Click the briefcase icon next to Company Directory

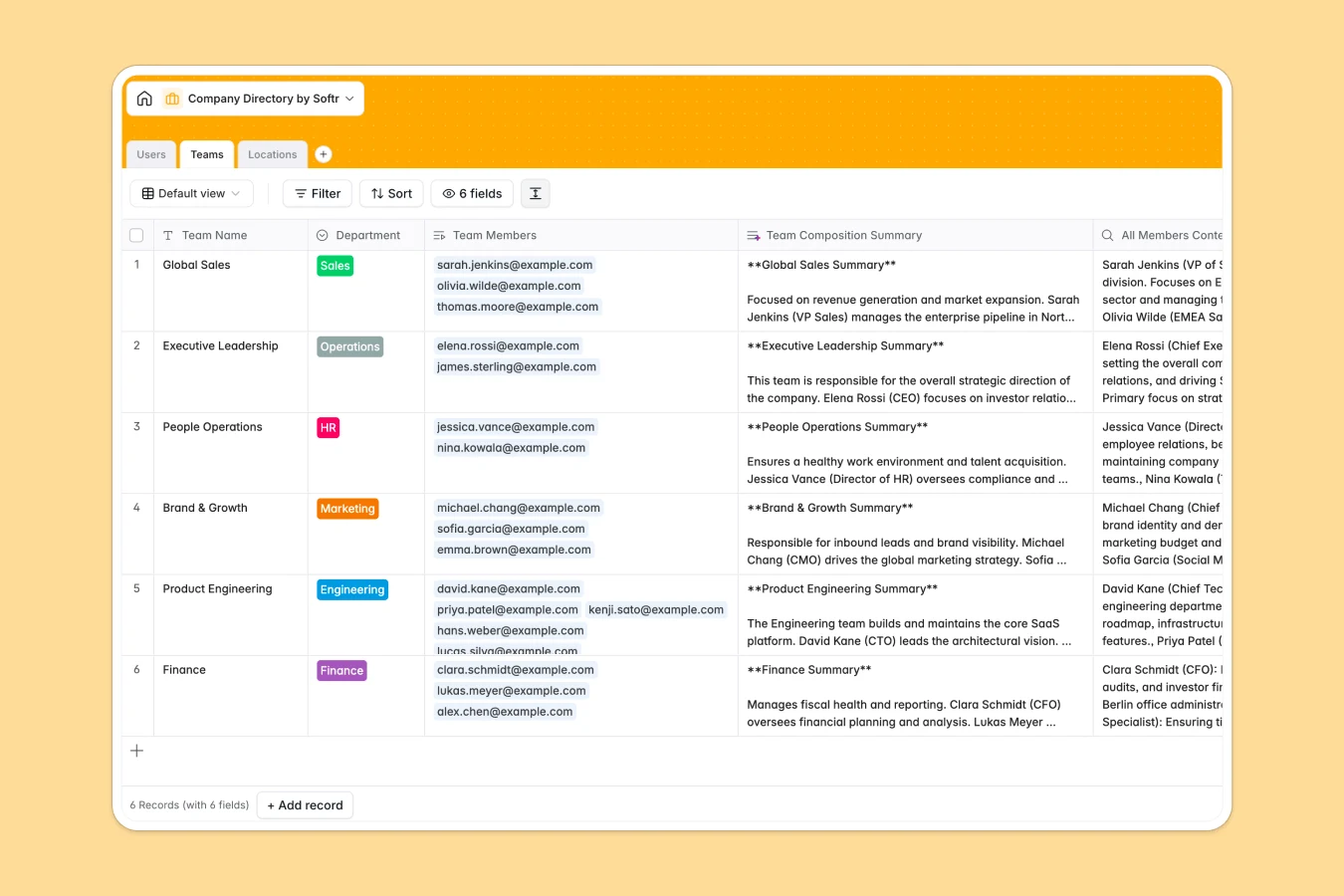point(171,98)
